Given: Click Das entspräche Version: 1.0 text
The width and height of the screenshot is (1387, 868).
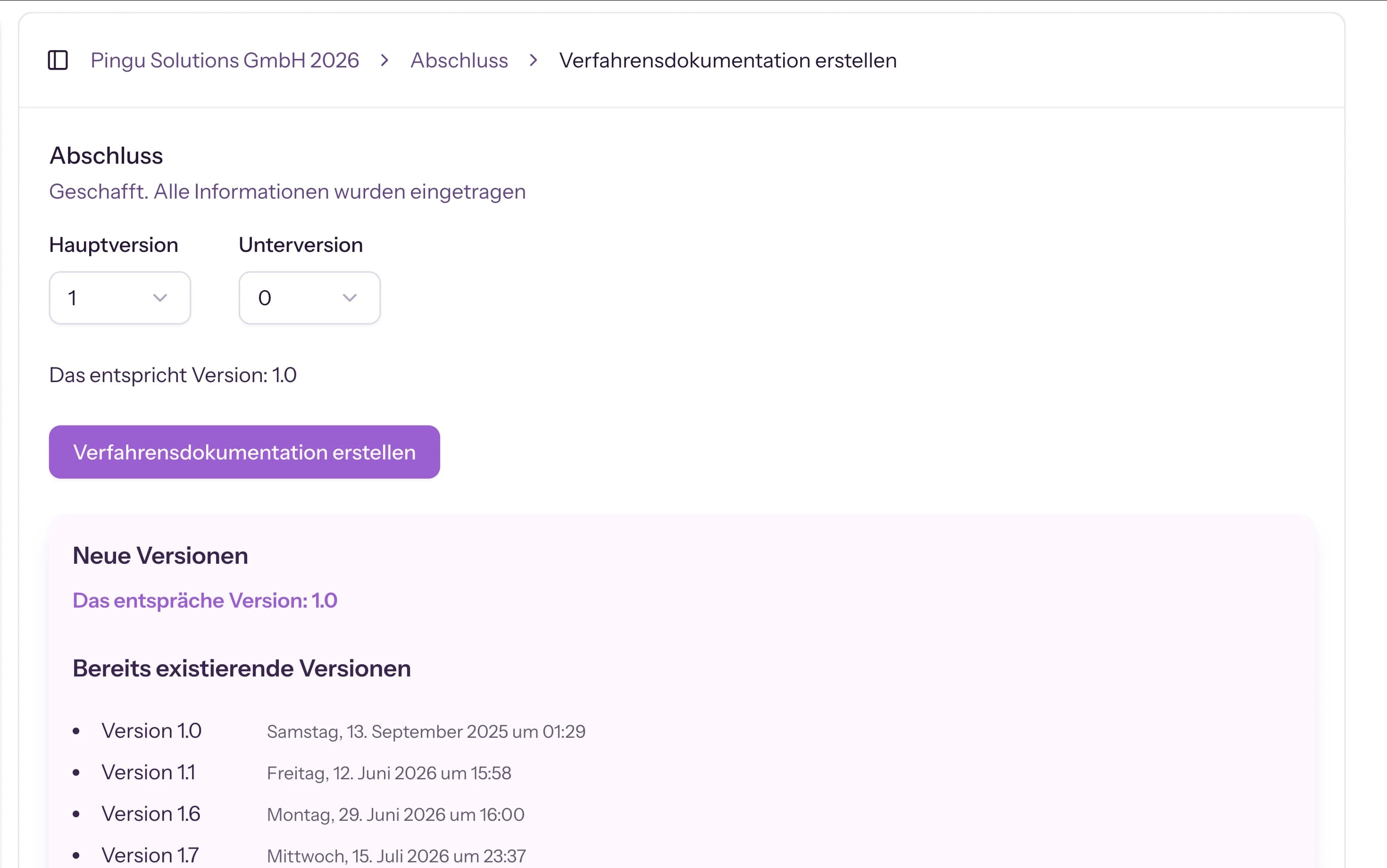Looking at the screenshot, I should 205,601.
